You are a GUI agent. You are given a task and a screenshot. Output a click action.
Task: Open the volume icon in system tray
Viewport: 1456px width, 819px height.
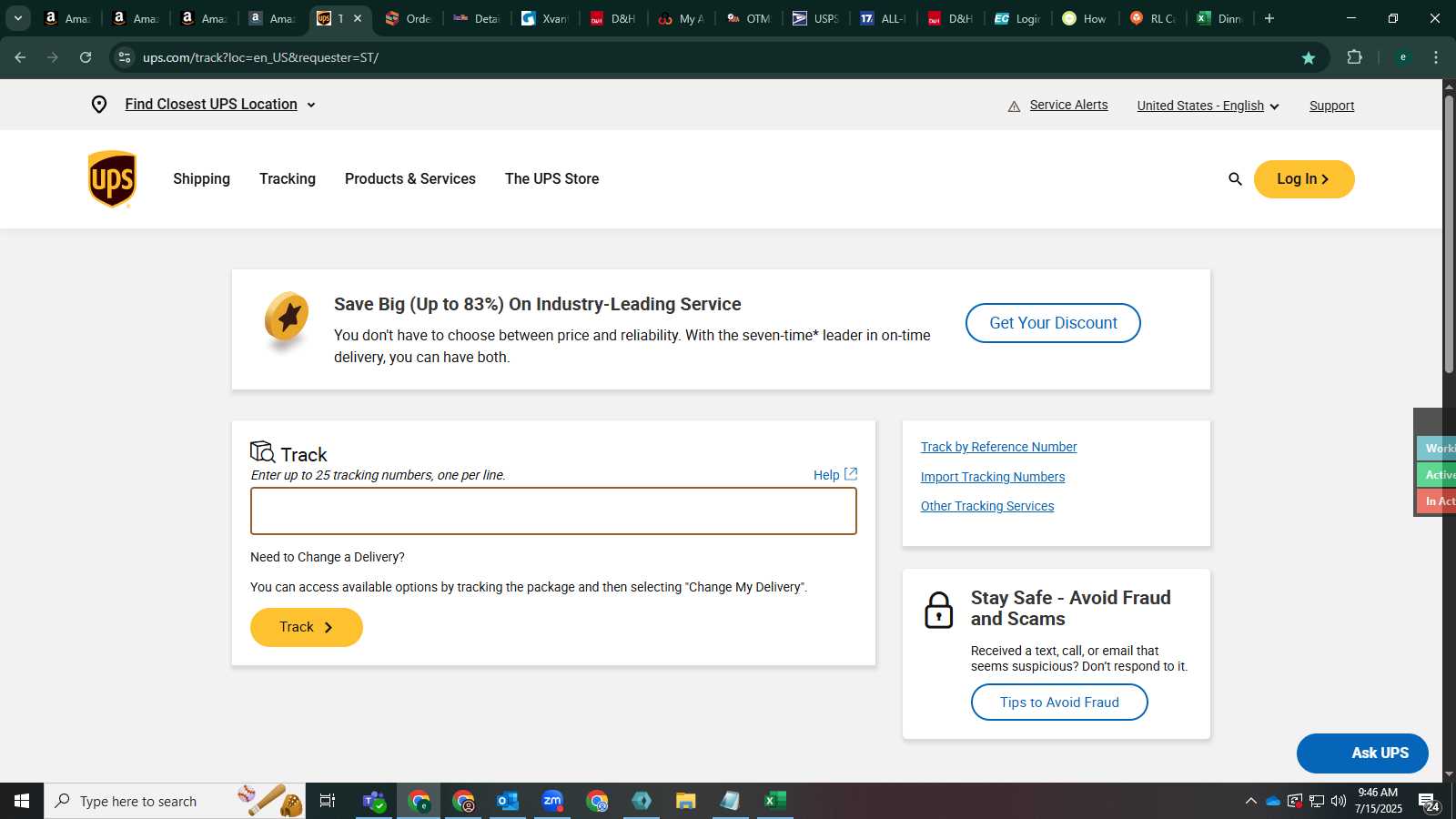pyautogui.click(x=1338, y=801)
